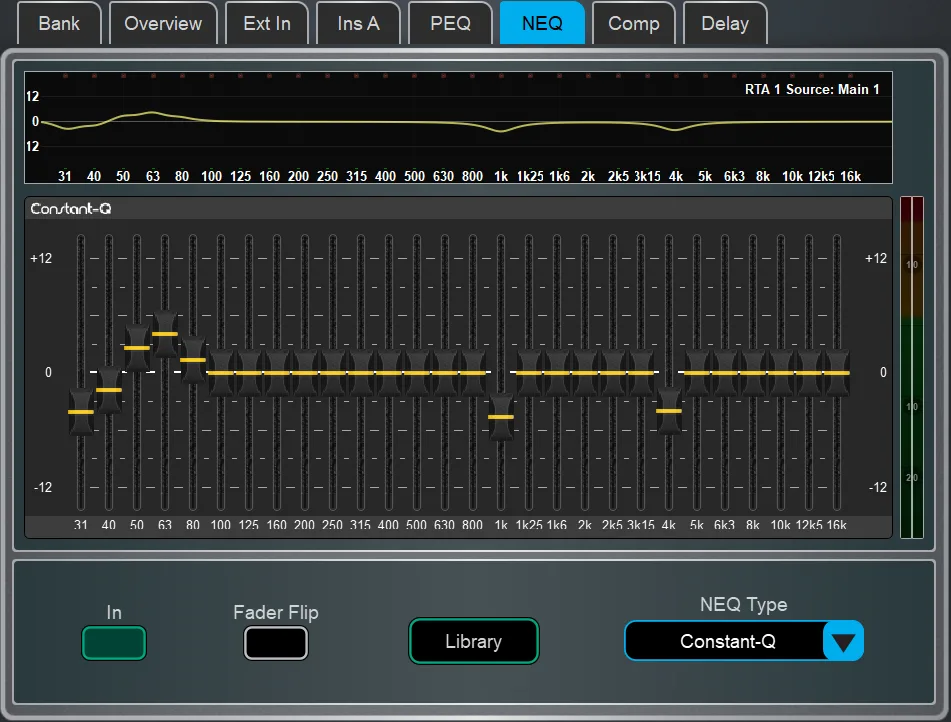Click the 100 Hz band fader

click(x=221, y=373)
